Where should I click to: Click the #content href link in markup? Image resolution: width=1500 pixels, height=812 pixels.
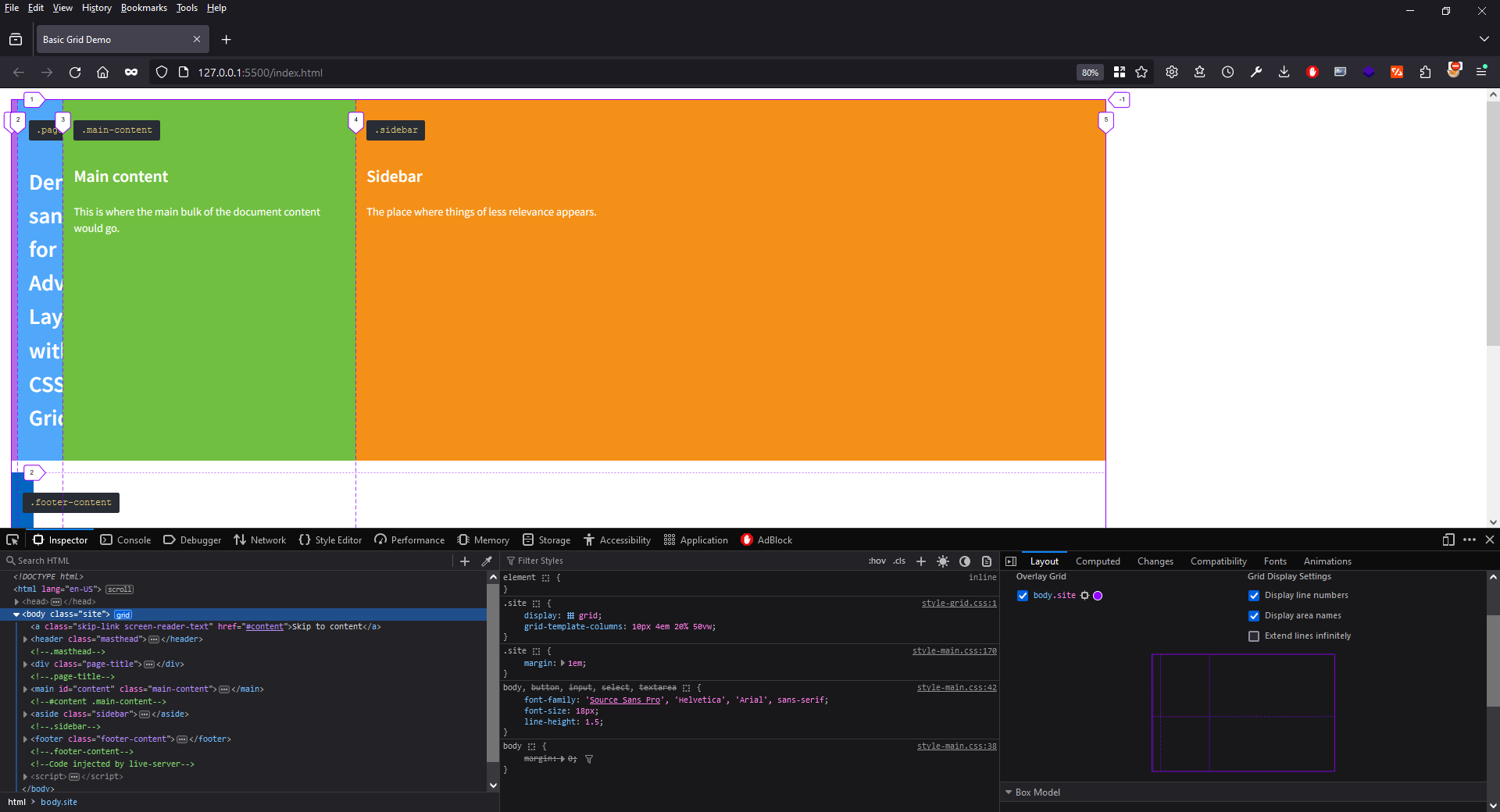[x=264, y=627]
